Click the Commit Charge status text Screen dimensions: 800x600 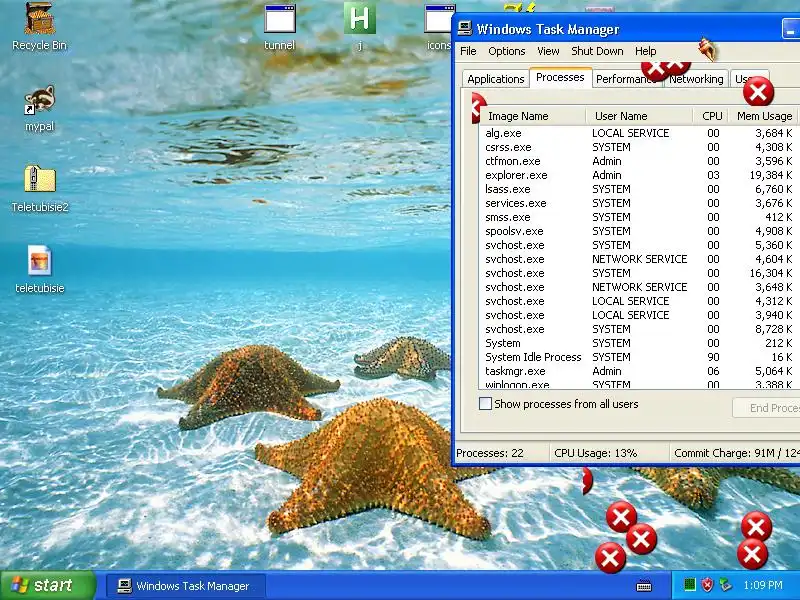[737, 453]
